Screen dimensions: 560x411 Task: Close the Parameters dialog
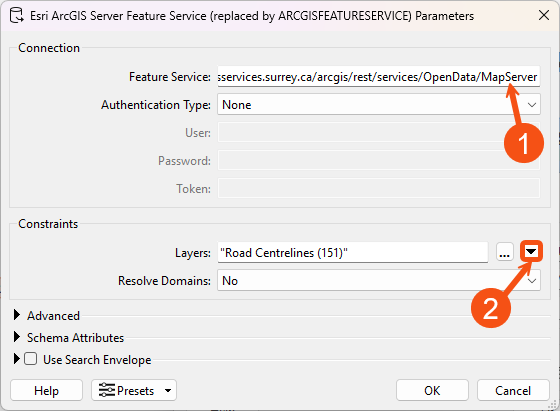pos(544,15)
